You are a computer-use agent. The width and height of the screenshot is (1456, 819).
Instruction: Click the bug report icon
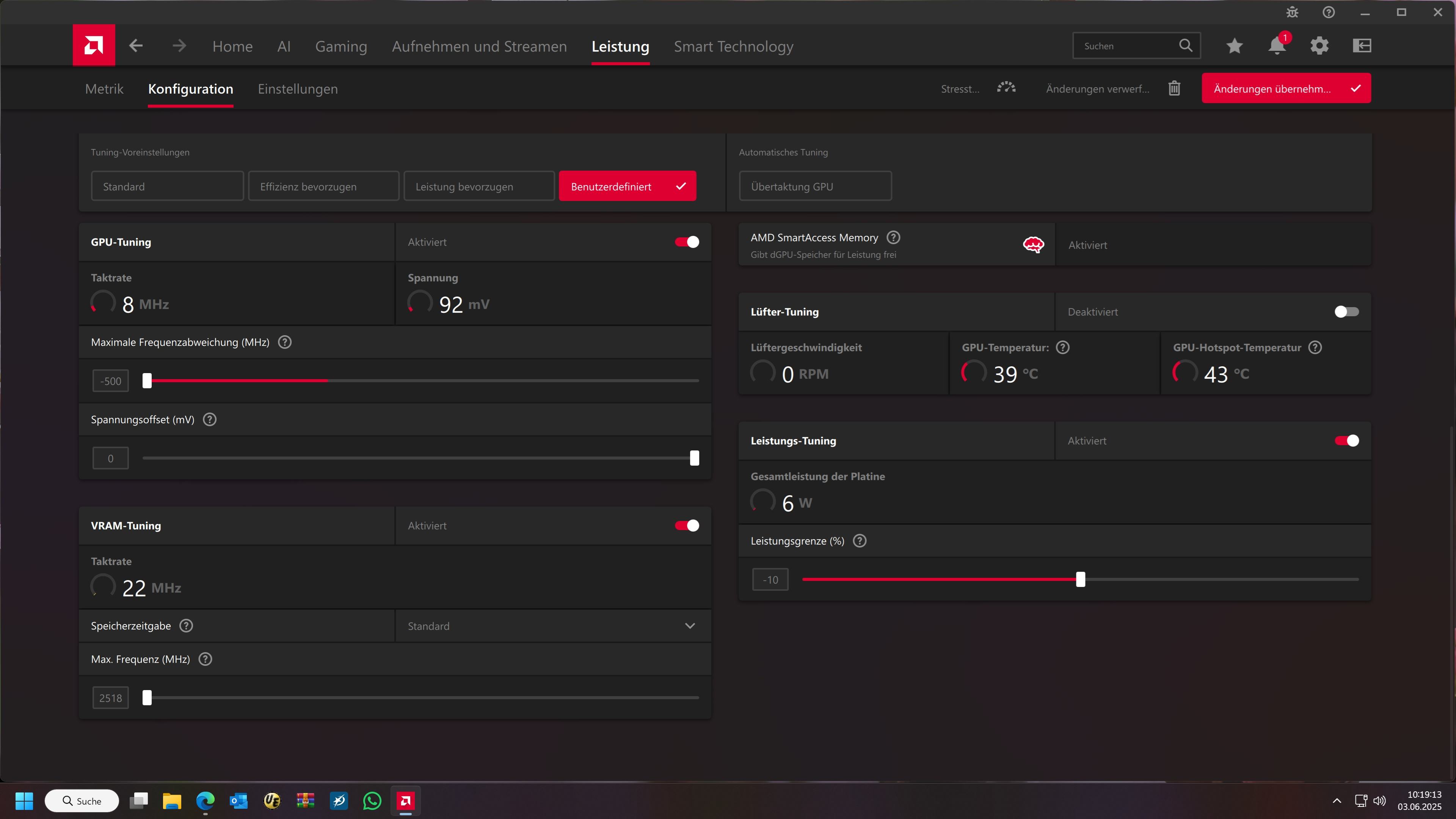(1292, 13)
